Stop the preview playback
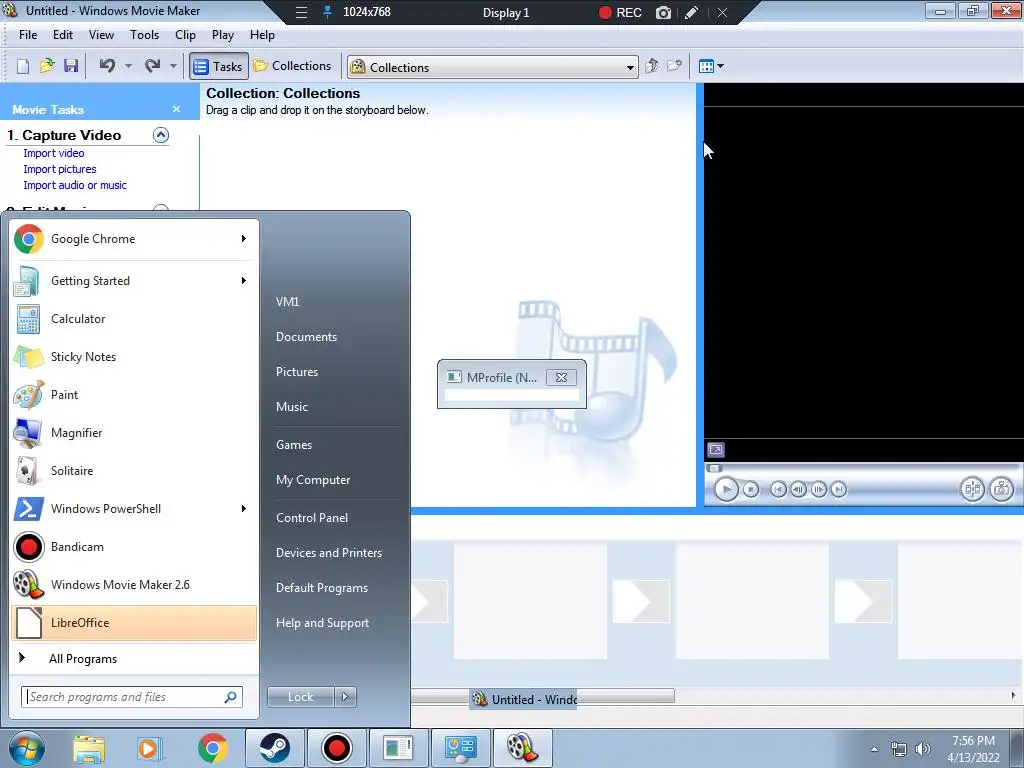1024x768 pixels. pos(751,489)
